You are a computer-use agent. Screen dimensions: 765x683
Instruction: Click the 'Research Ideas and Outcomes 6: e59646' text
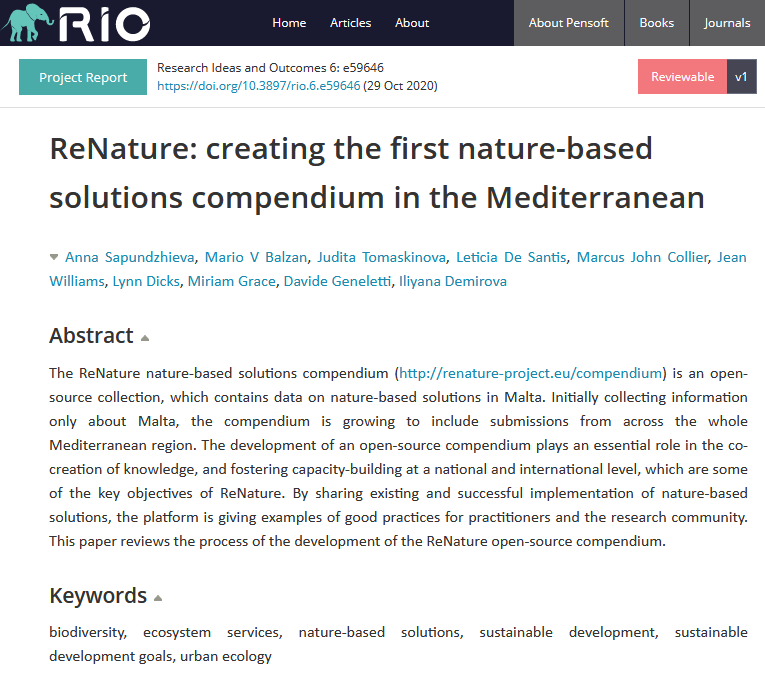[270, 68]
